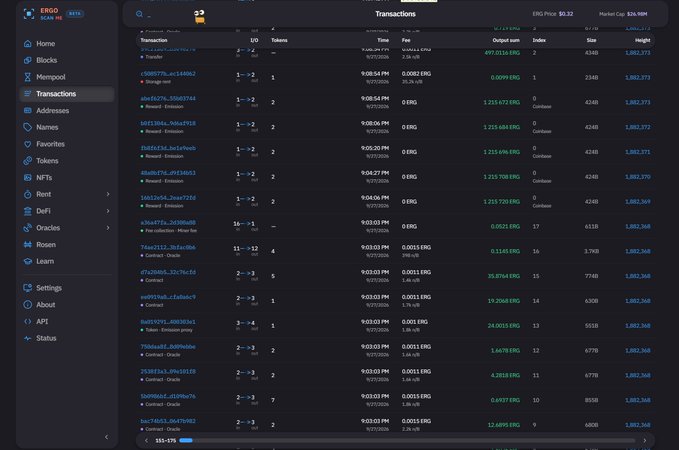This screenshot has width=679, height=450.
Task: Open block height 1,882,370
Action: pyautogui.click(x=637, y=177)
